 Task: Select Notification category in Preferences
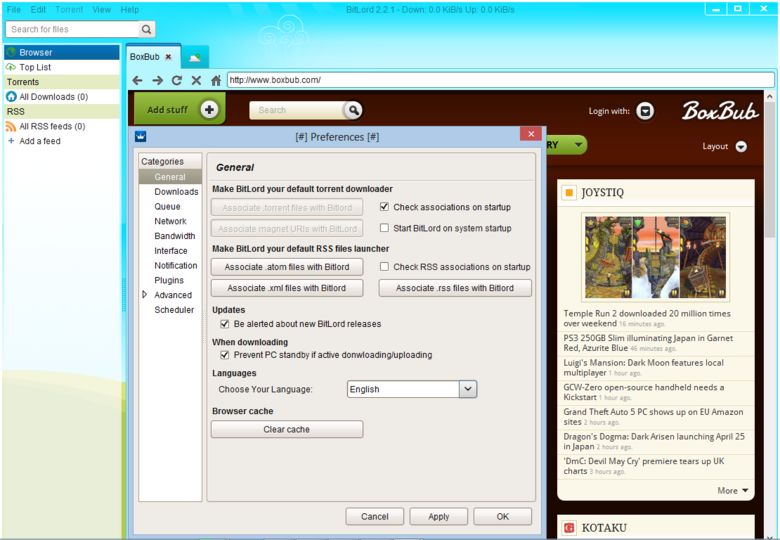(176, 266)
